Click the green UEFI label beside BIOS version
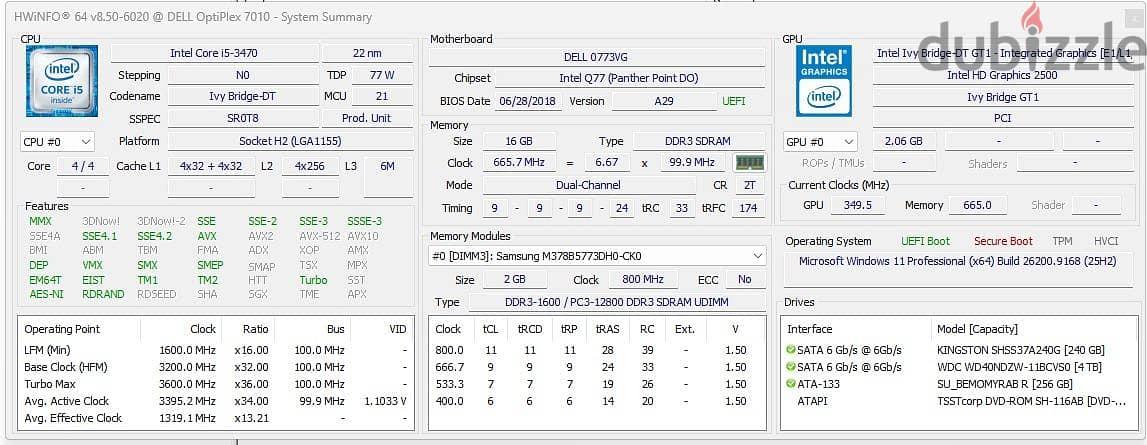This screenshot has width=1147, height=445. pyautogui.click(x=734, y=101)
